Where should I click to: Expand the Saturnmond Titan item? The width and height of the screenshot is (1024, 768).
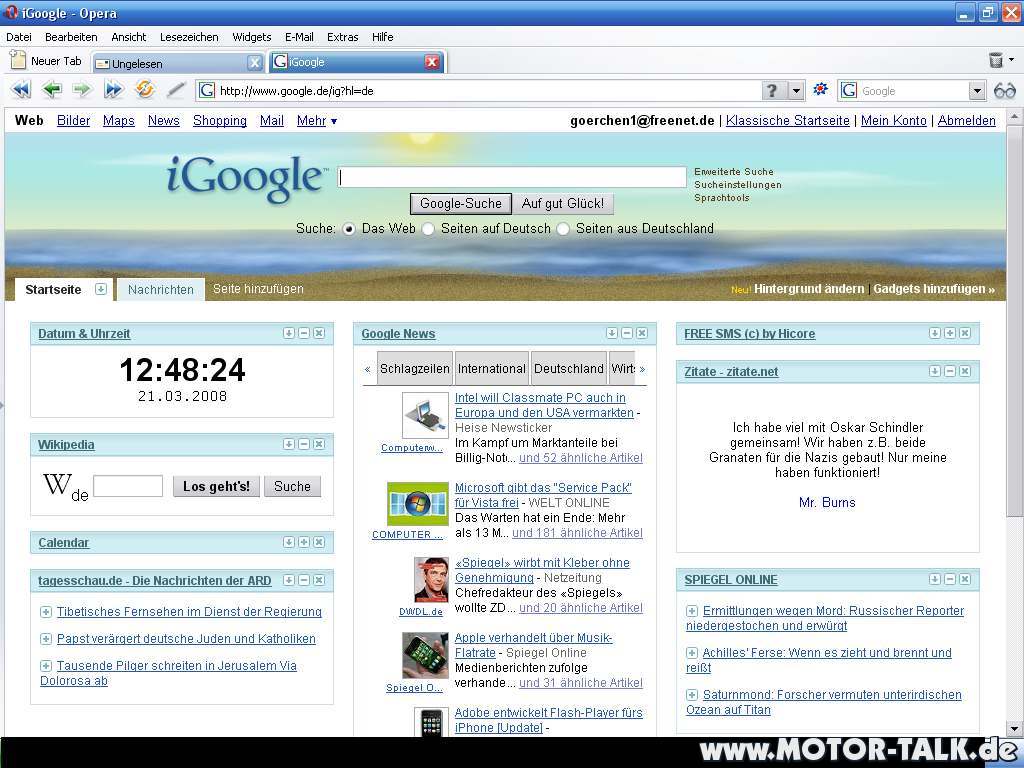point(692,694)
